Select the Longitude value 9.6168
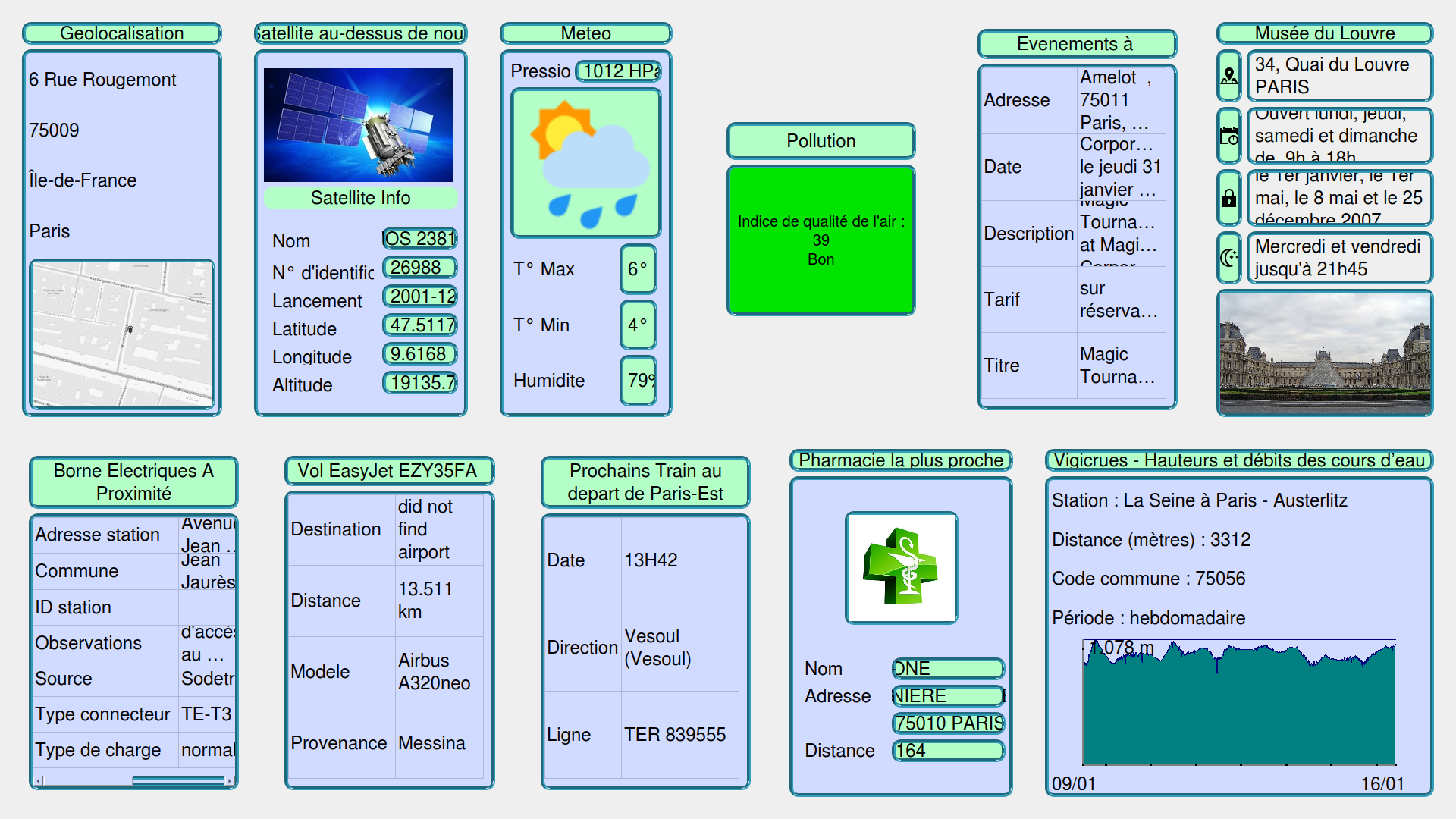This screenshot has width=1456, height=819. click(419, 354)
